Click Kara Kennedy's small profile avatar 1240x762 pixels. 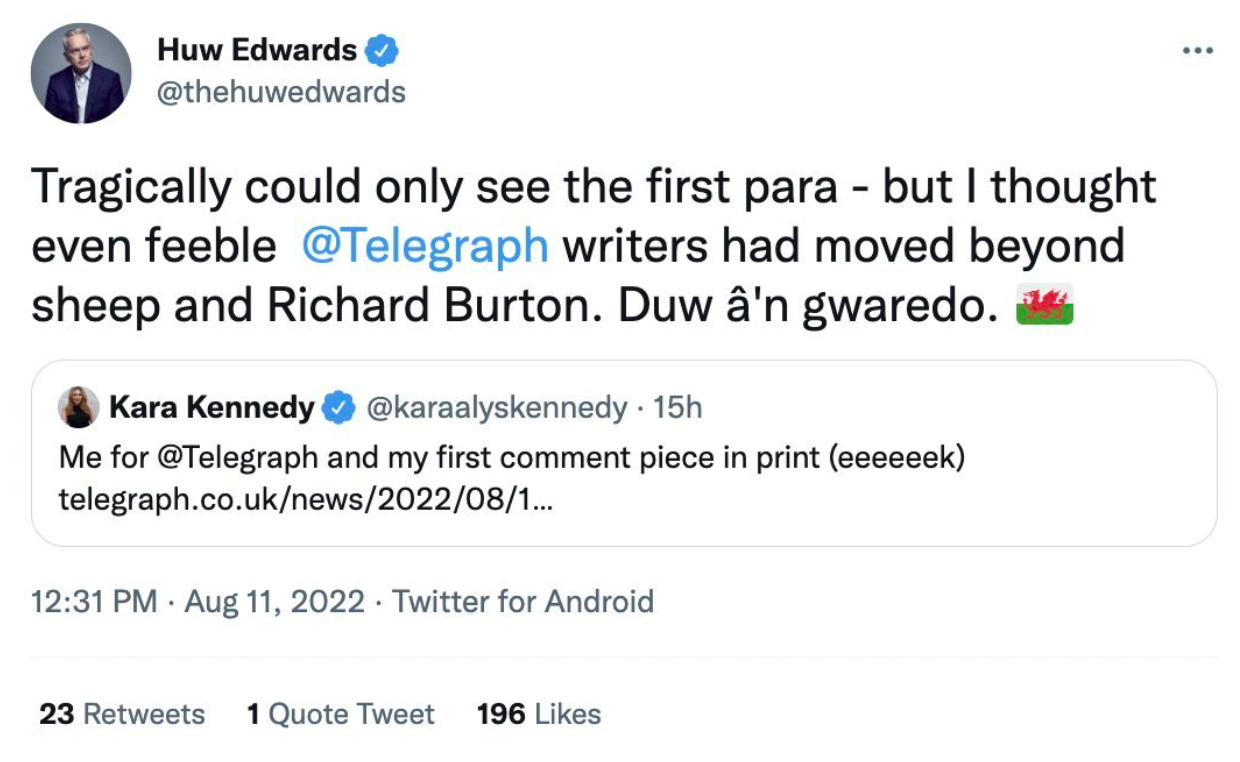click(79, 408)
